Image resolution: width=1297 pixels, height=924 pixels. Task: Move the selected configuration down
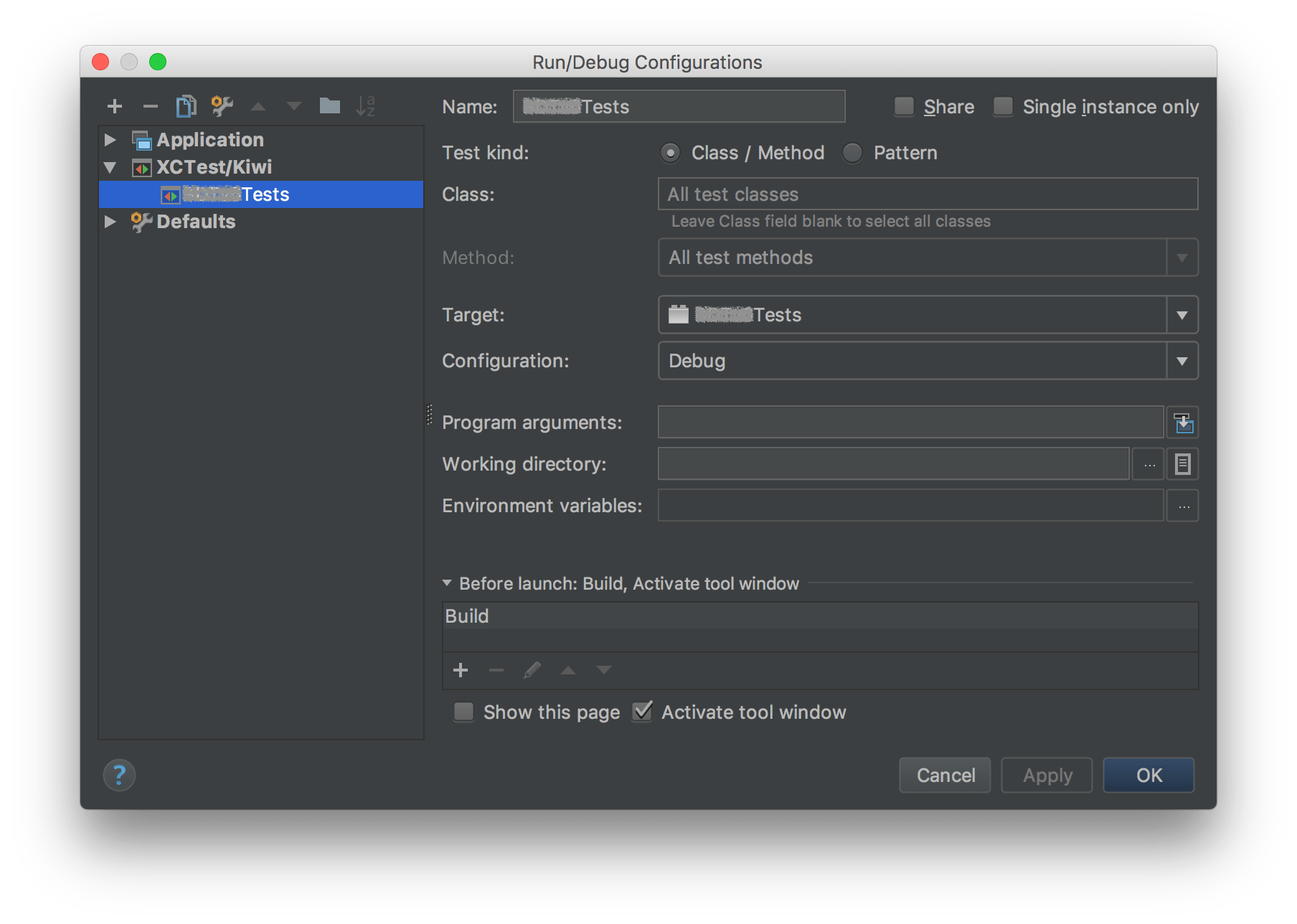coord(294,105)
